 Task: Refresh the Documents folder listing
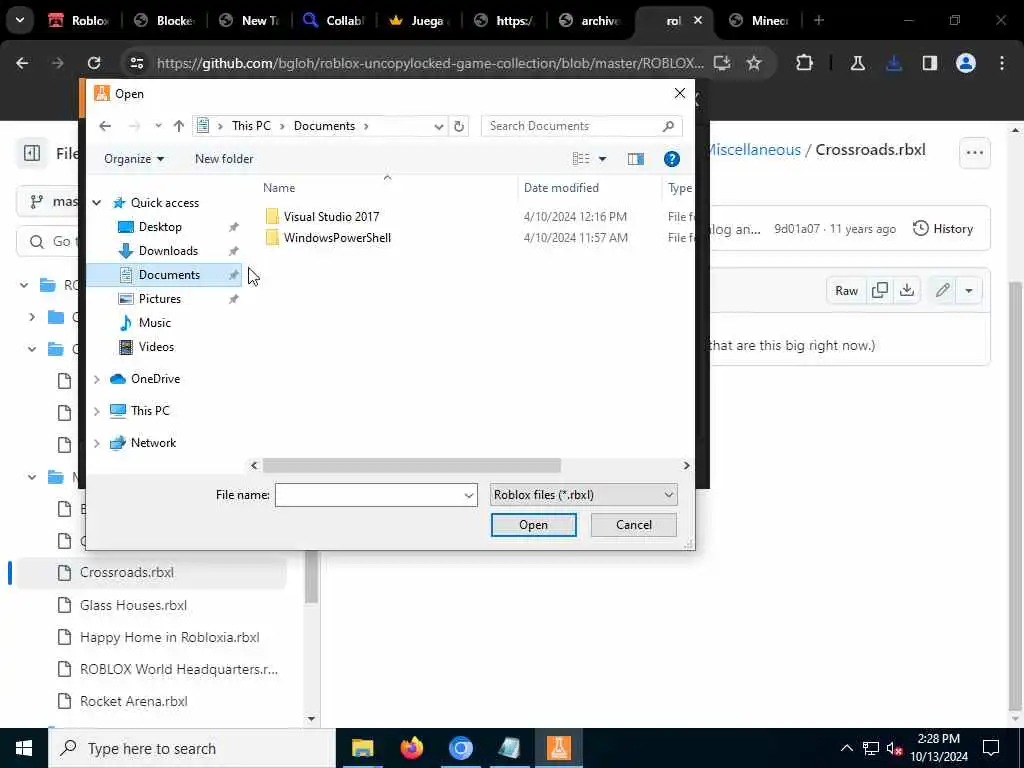click(459, 126)
